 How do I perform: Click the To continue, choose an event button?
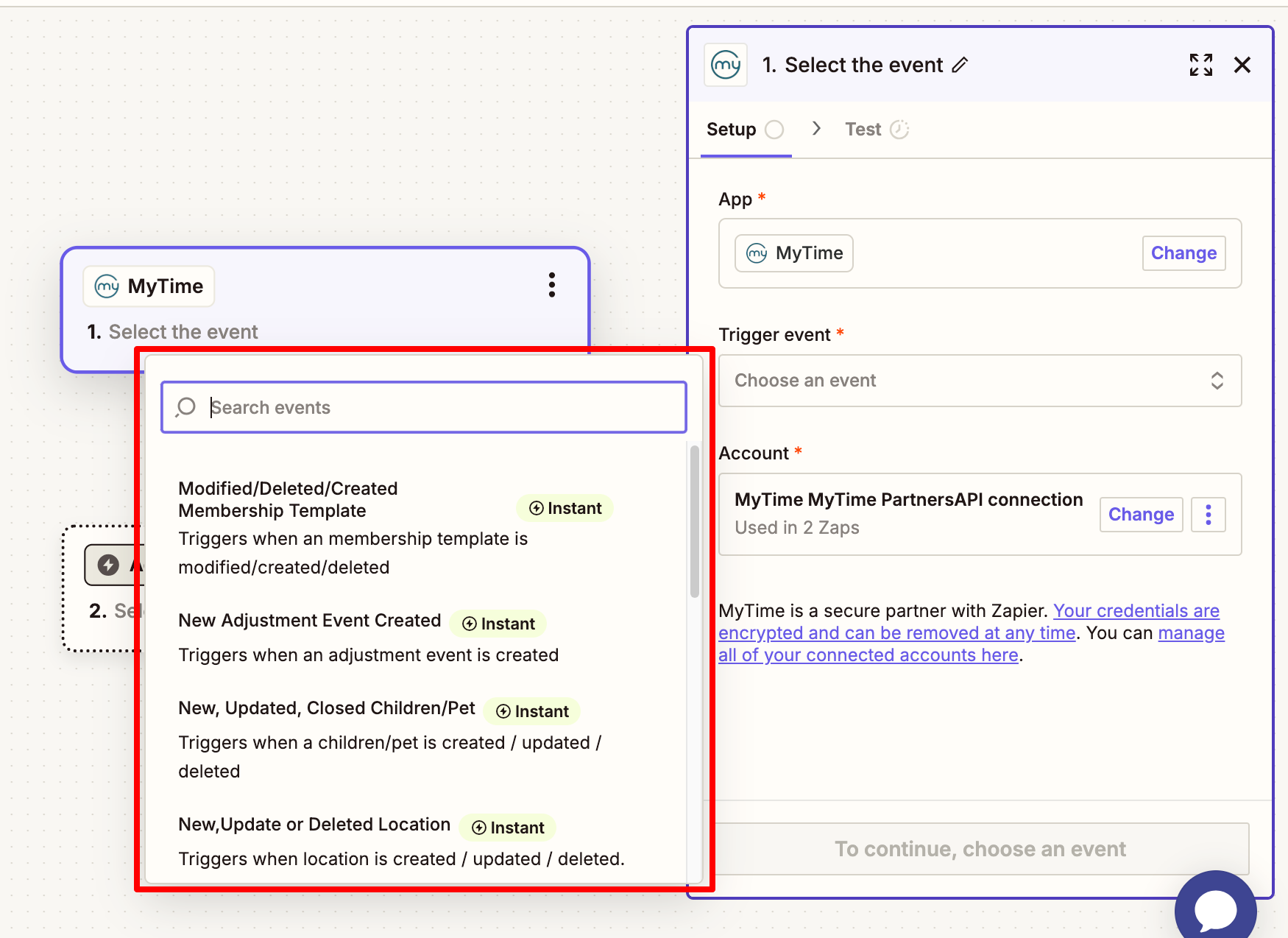980,849
